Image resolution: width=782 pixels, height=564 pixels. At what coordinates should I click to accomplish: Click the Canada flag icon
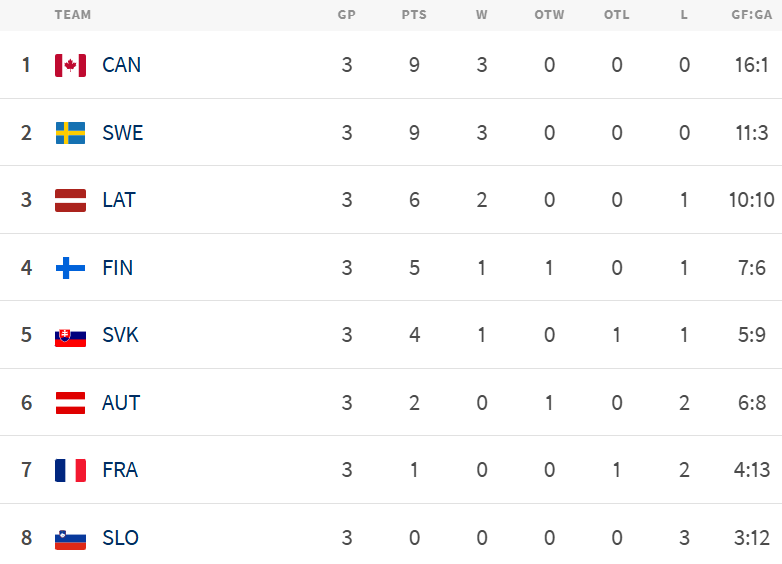click(x=70, y=65)
